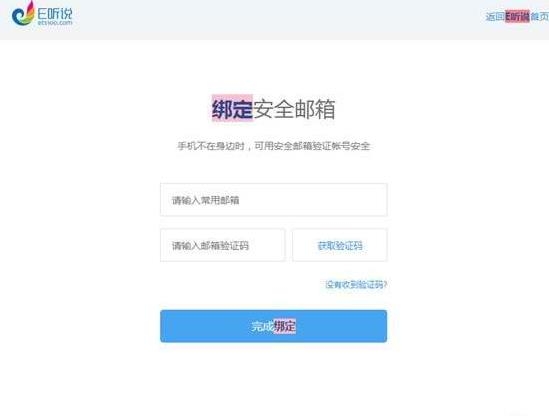549x416 pixels.
Task: Click the 绑定安全邮箱 page heading
Action: click(x=273, y=109)
